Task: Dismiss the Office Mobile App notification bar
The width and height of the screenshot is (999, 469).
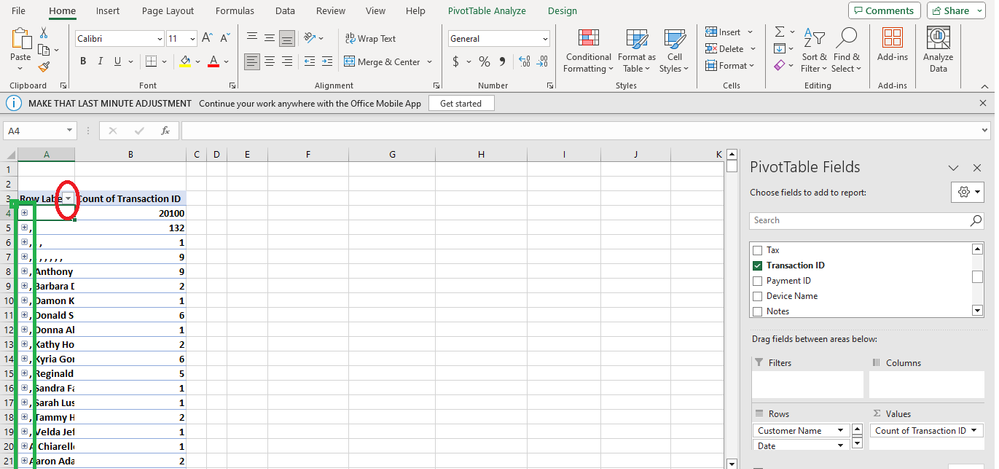Action: click(x=982, y=103)
